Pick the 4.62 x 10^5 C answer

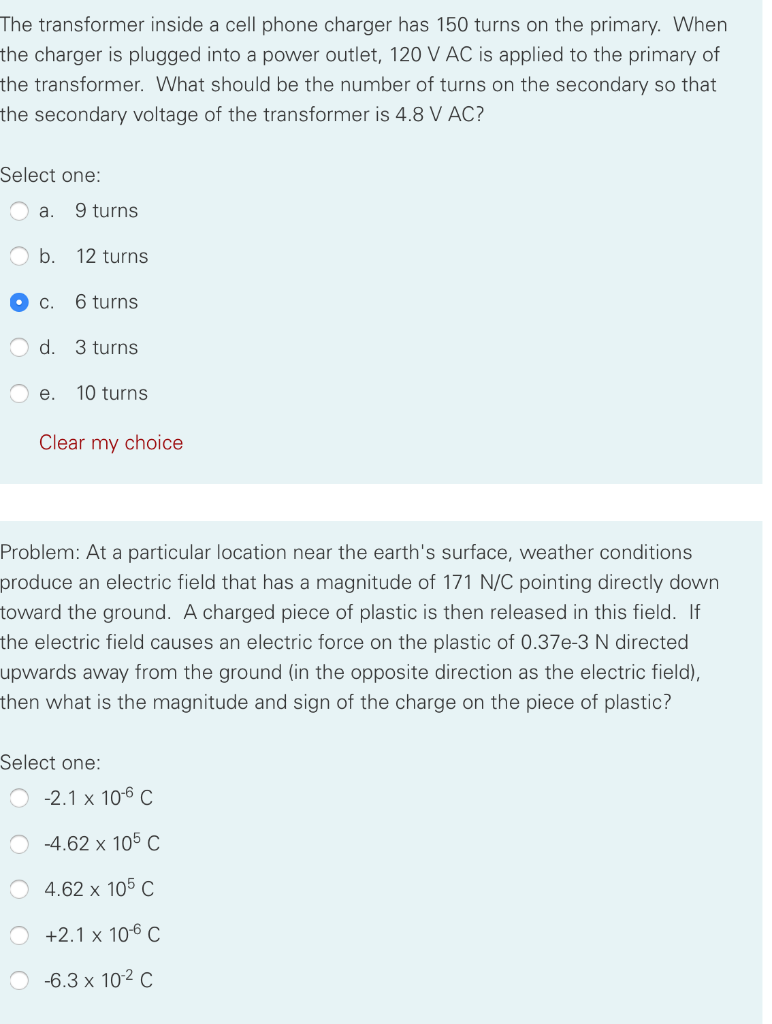[19, 889]
